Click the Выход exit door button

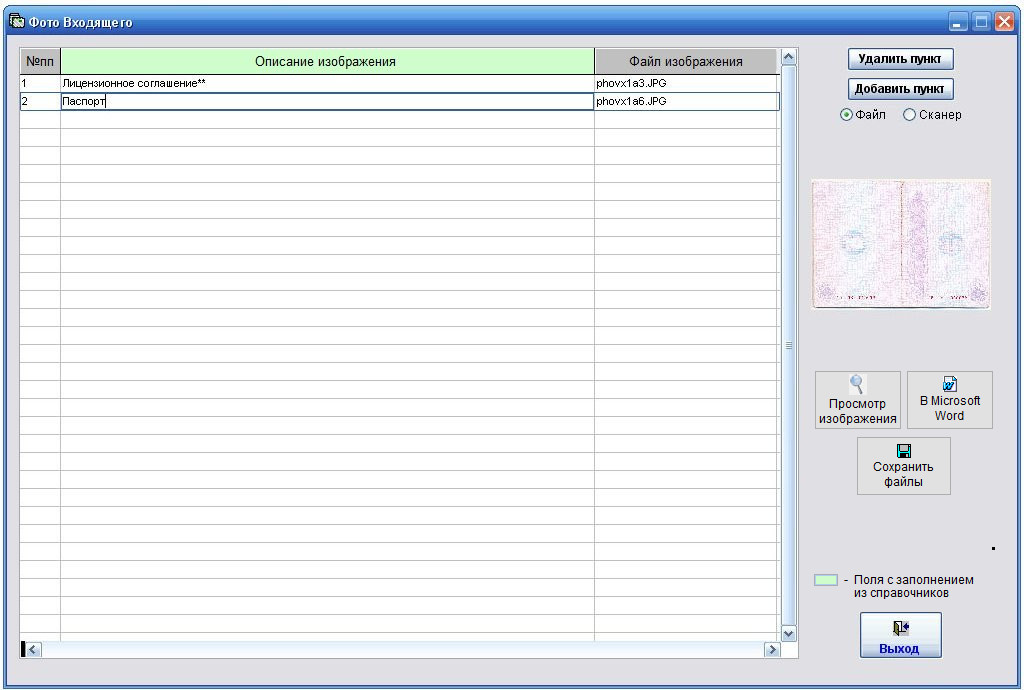pyautogui.click(x=901, y=635)
